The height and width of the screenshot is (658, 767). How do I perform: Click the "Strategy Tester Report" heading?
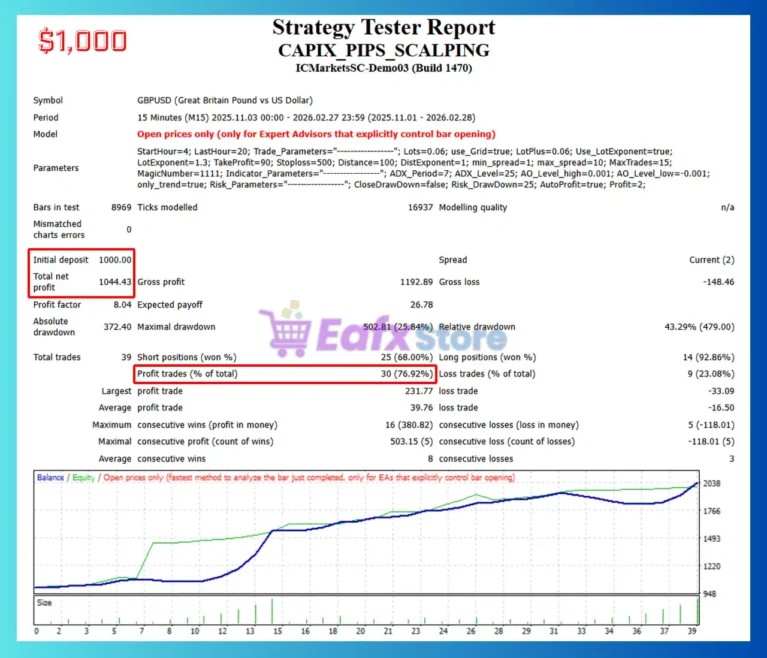pos(384,27)
